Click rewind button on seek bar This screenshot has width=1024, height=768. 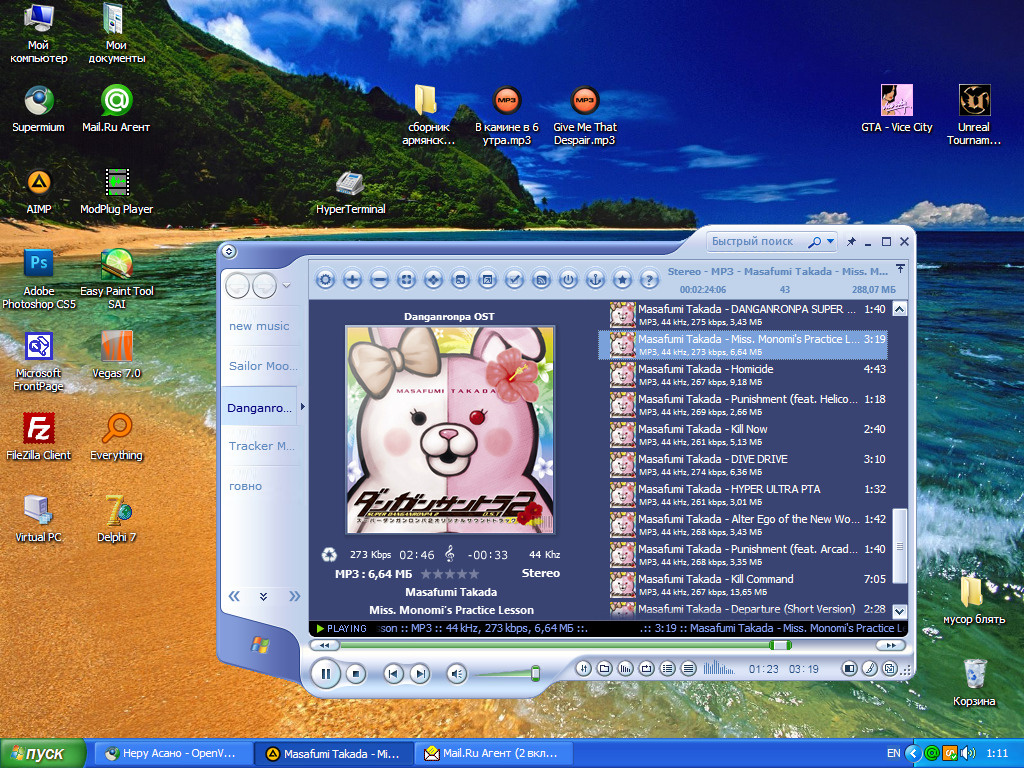[x=324, y=645]
